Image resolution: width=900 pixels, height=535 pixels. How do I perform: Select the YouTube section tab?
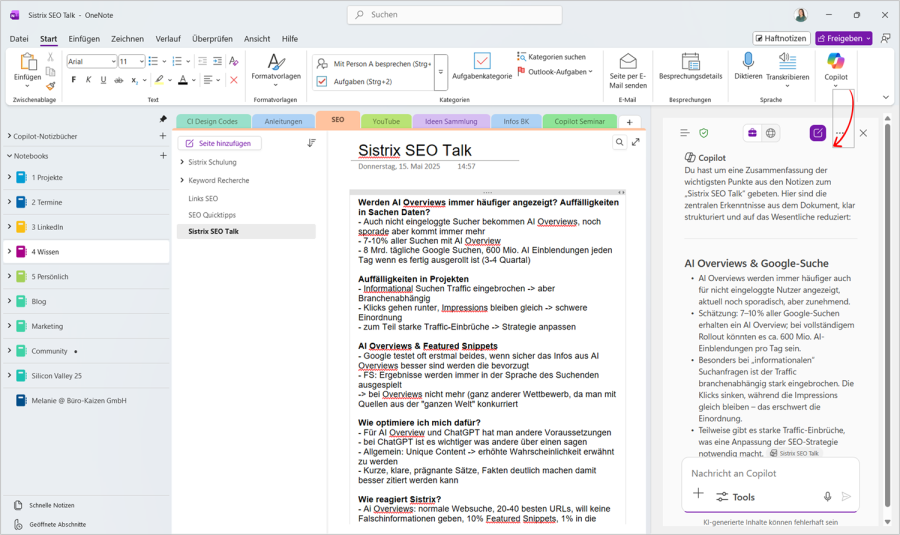tap(386, 121)
